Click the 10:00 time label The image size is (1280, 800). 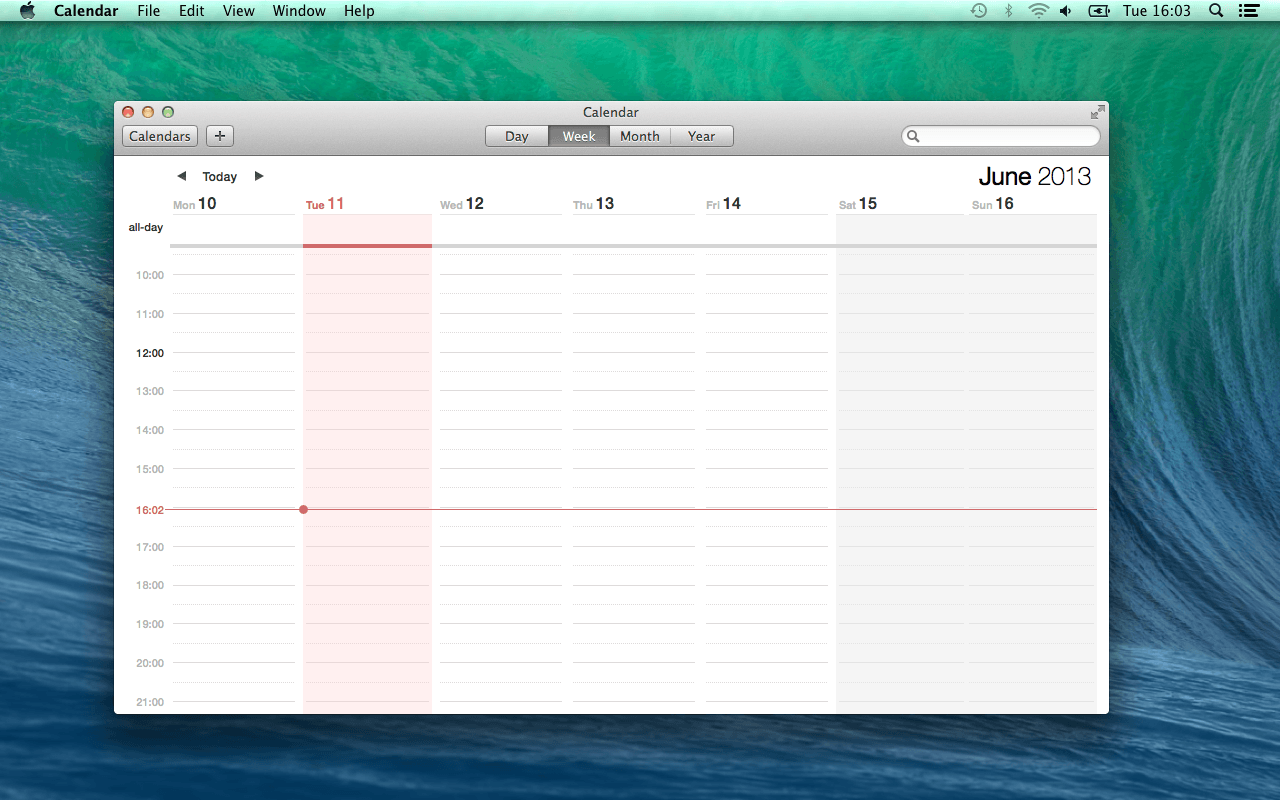point(150,275)
